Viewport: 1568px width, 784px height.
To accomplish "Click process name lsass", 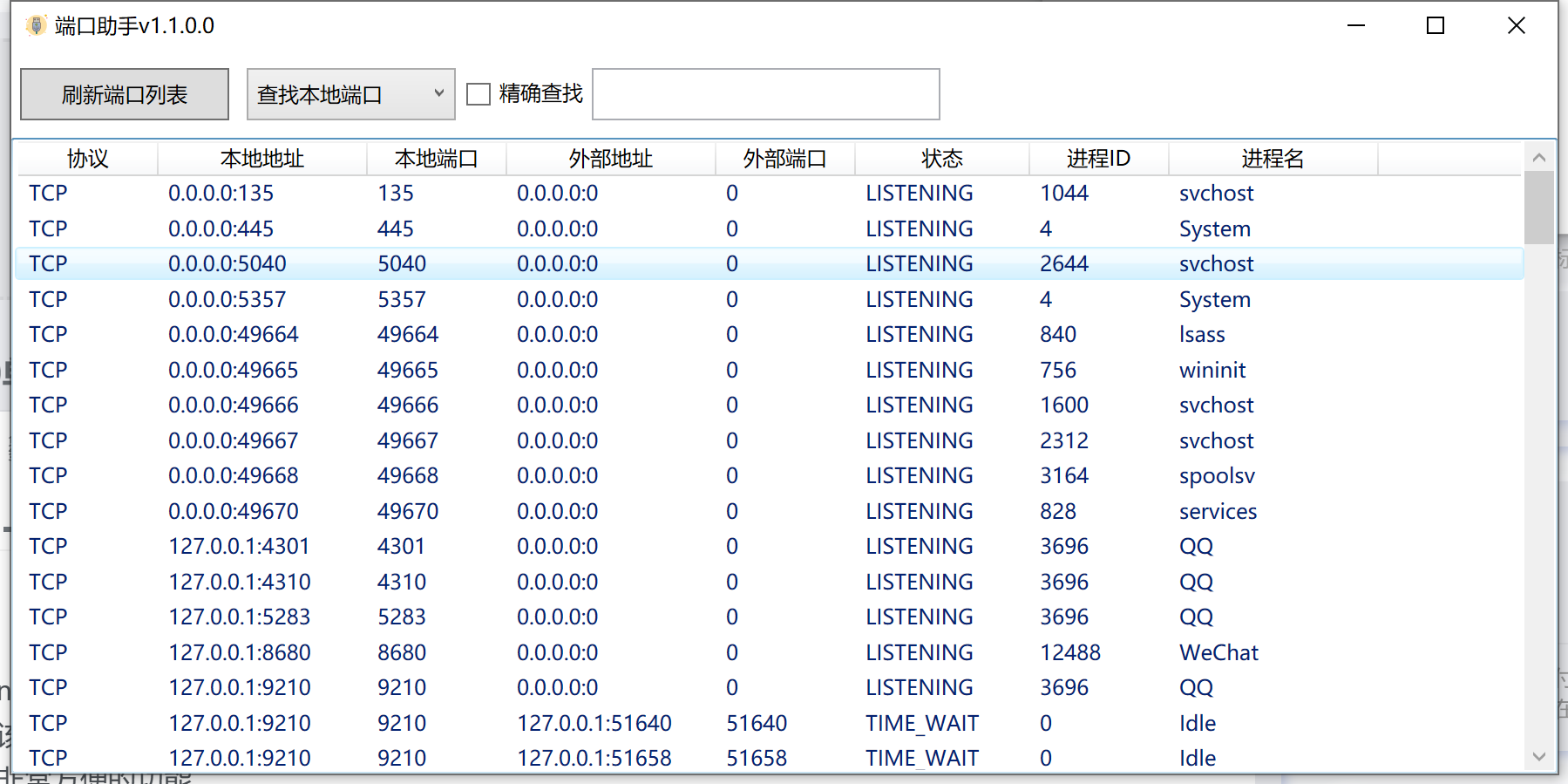I will tap(1202, 334).
